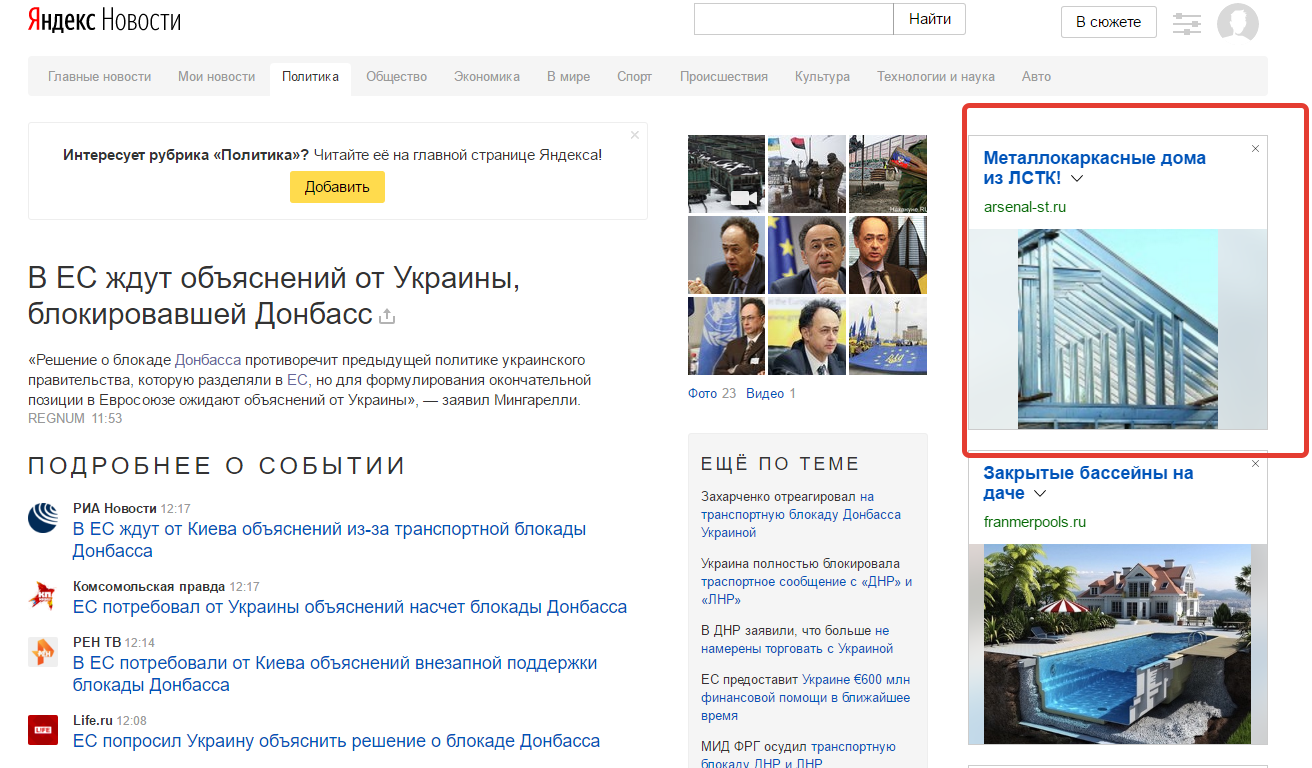Screen dimensions: 1312x768
Task: Open the 'Фото 23' link
Action: coord(712,393)
